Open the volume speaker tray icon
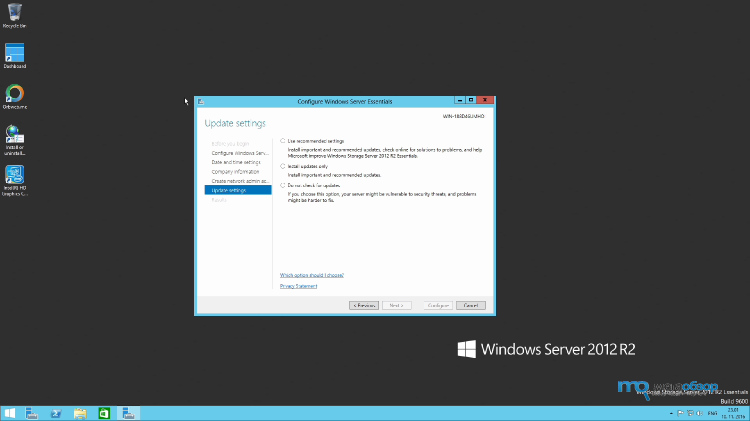750x421 pixels. pyautogui.click(x=699, y=413)
